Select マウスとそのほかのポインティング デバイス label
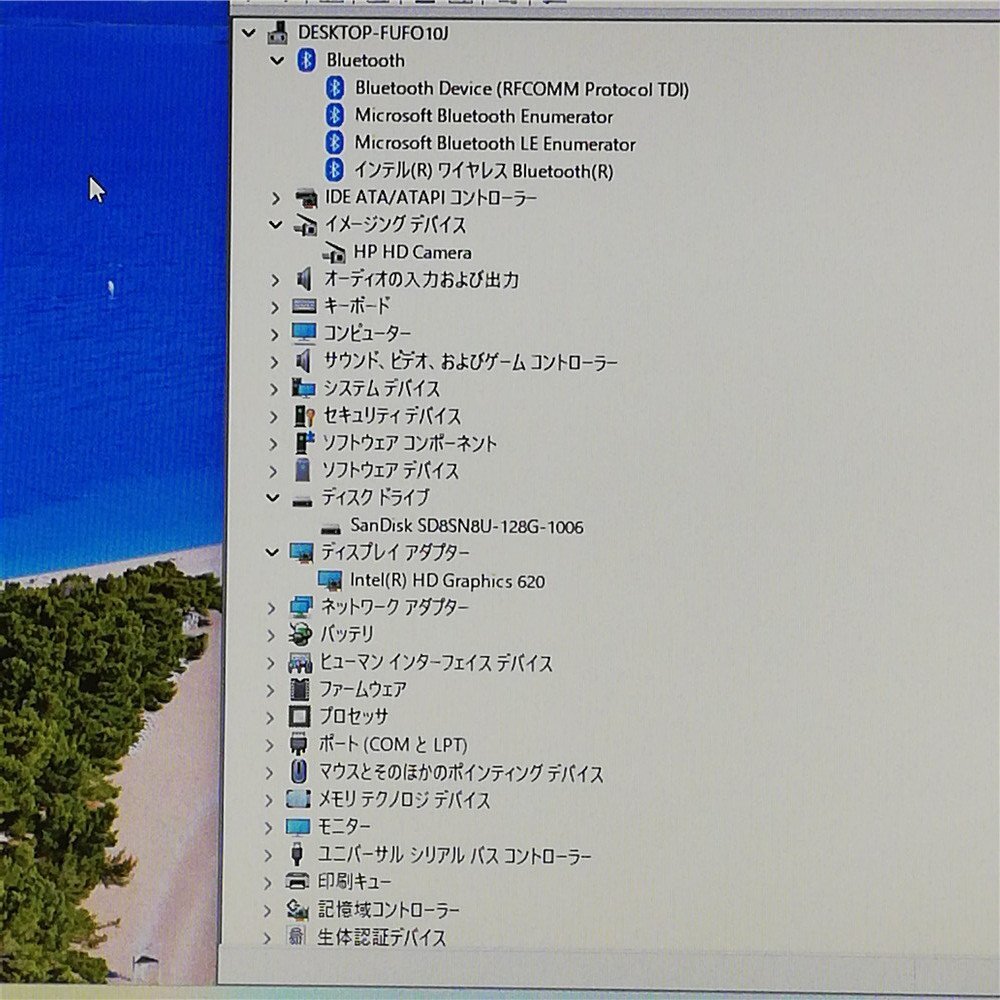1000x1000 pixels. click(461, 772)
